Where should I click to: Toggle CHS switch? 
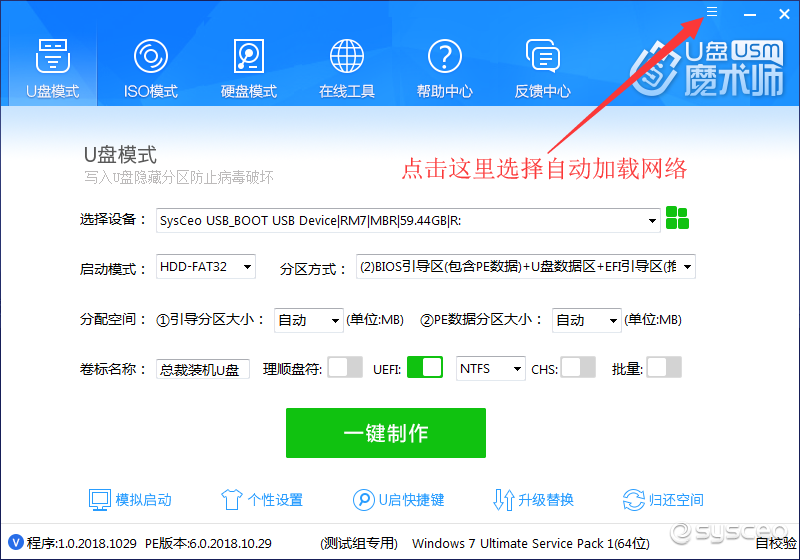(578, 367)
